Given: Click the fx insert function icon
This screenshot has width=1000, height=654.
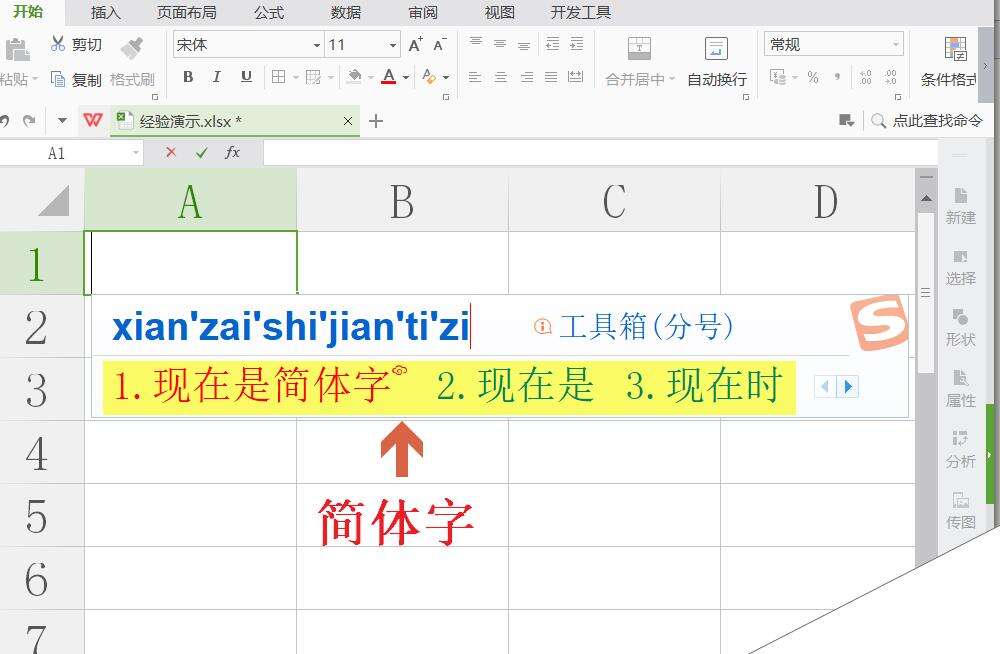Looking at the screenshot, I should (x=232, y=153).
